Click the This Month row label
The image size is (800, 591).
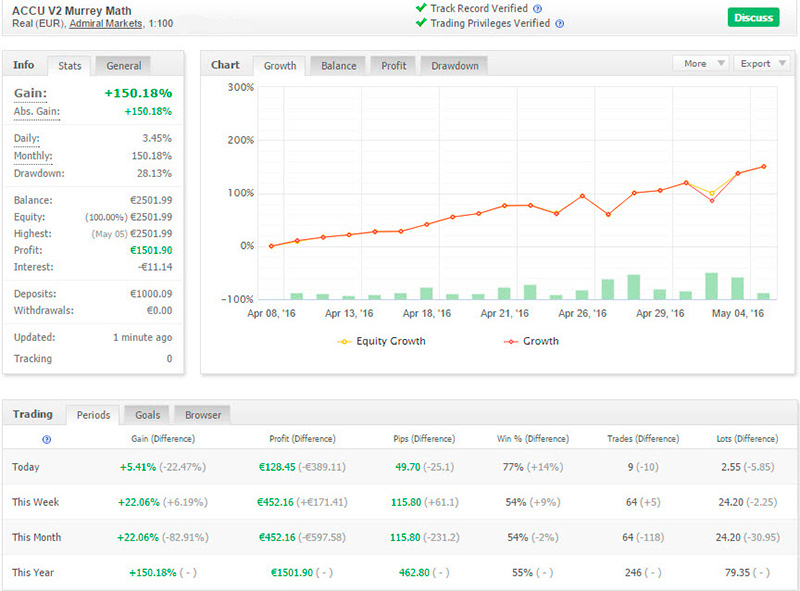coord(36,537)
